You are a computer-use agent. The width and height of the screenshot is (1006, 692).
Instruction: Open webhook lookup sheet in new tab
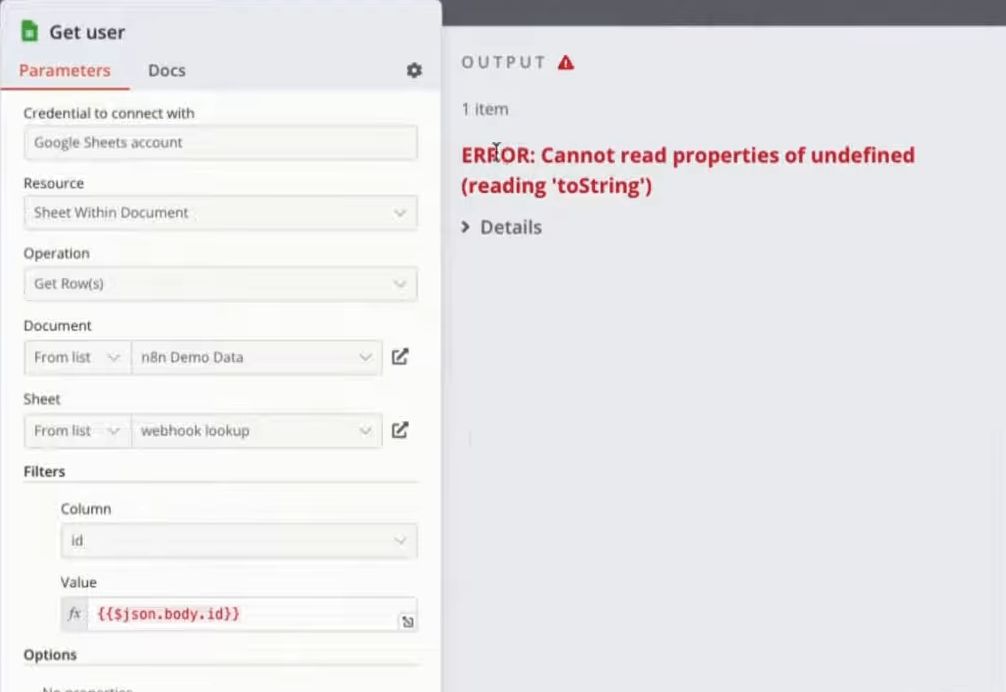coord(400,430)
